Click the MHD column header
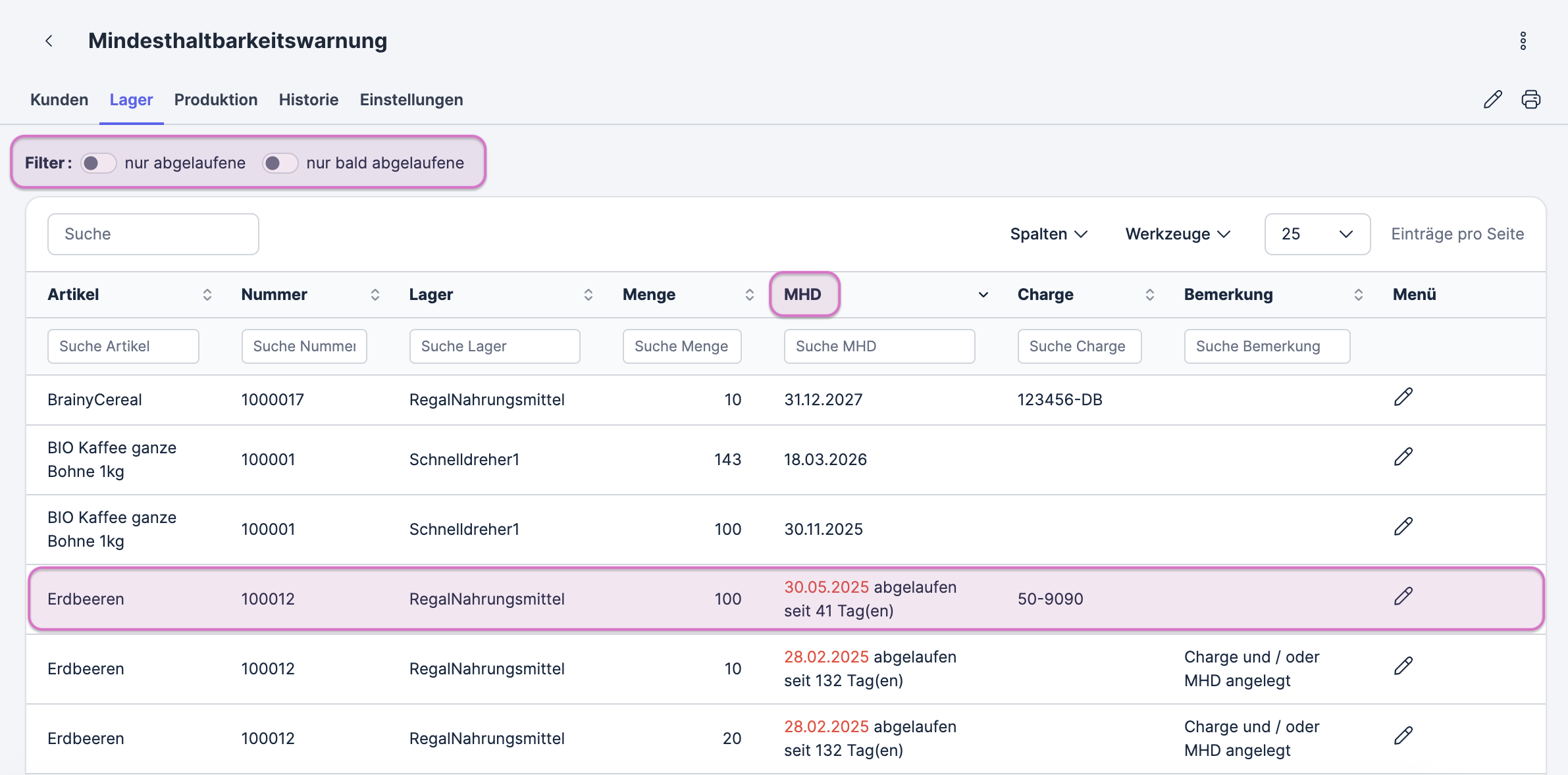The height and width of the screenshot is (775, 1568). click(x=802, y=294)
